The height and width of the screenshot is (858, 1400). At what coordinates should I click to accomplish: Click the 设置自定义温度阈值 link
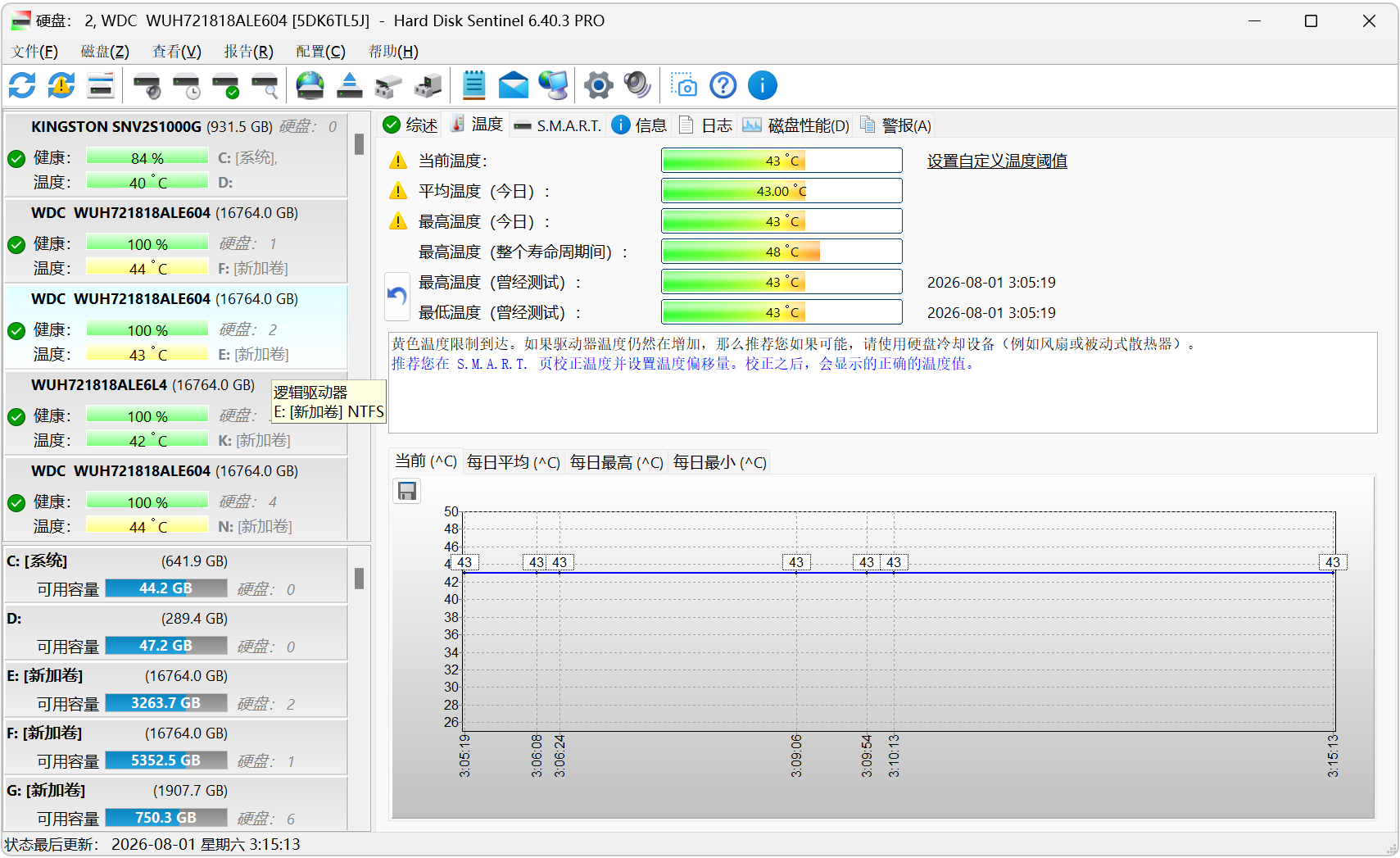point(997,161)
